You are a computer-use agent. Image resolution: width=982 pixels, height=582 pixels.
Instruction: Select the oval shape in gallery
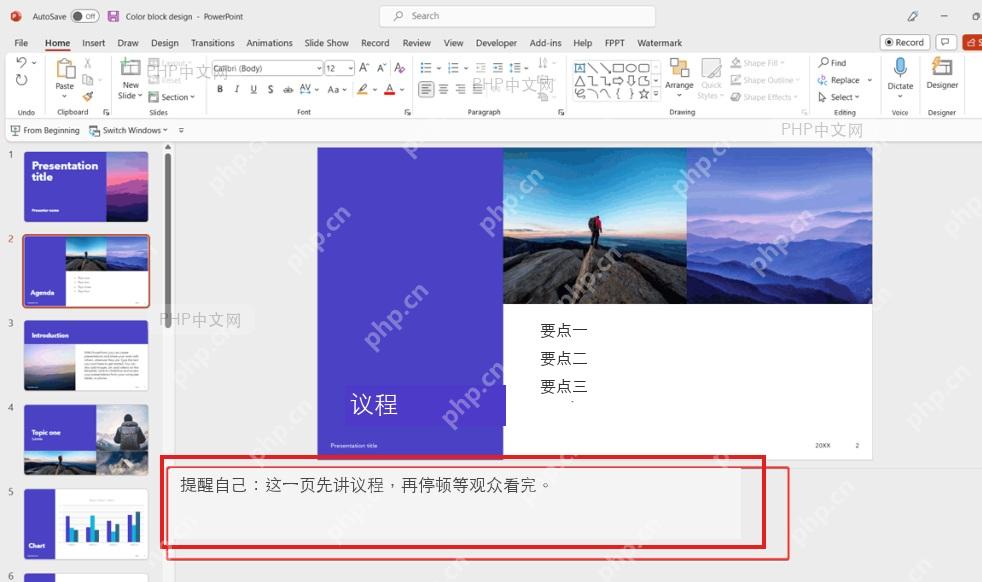pos(631,68)
